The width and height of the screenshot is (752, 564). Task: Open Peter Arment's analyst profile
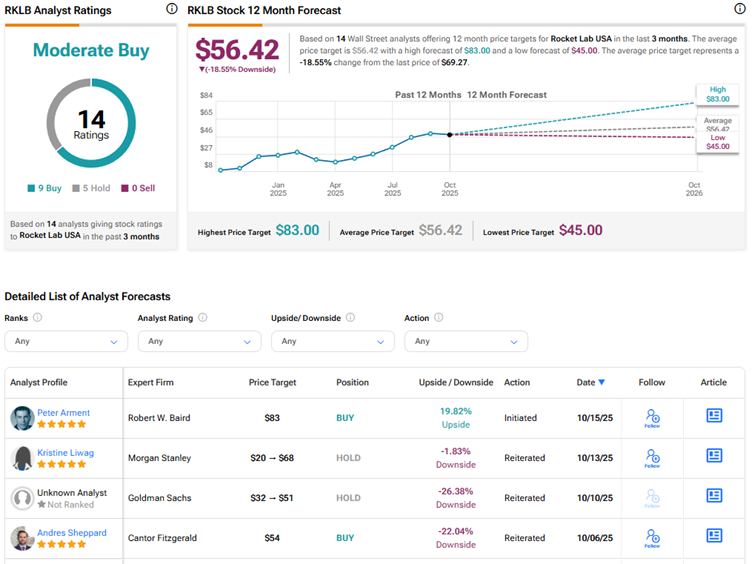tap(63, 412)
